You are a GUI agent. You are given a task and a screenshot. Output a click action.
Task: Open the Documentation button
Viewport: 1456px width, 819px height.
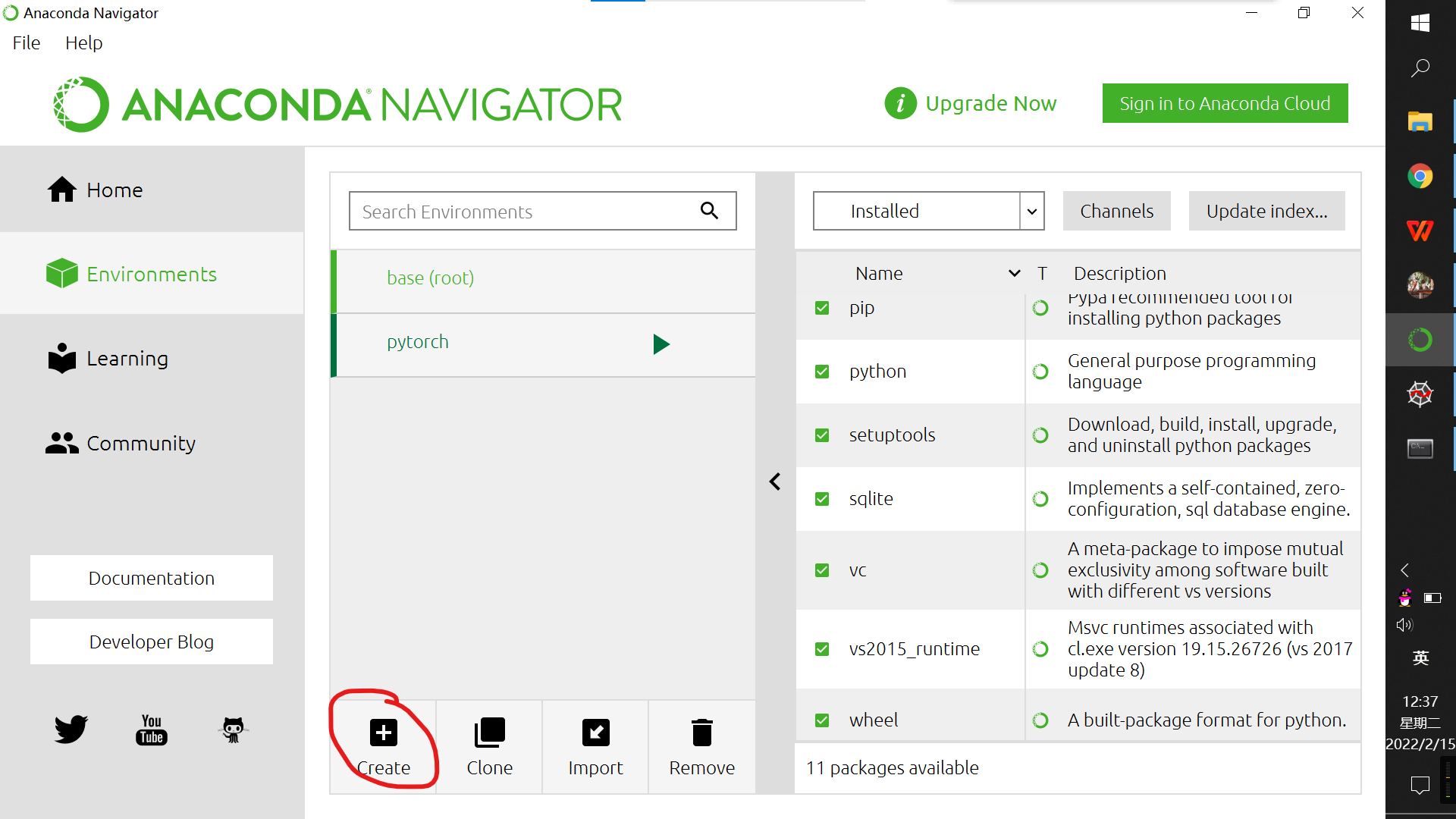(152, 578)
